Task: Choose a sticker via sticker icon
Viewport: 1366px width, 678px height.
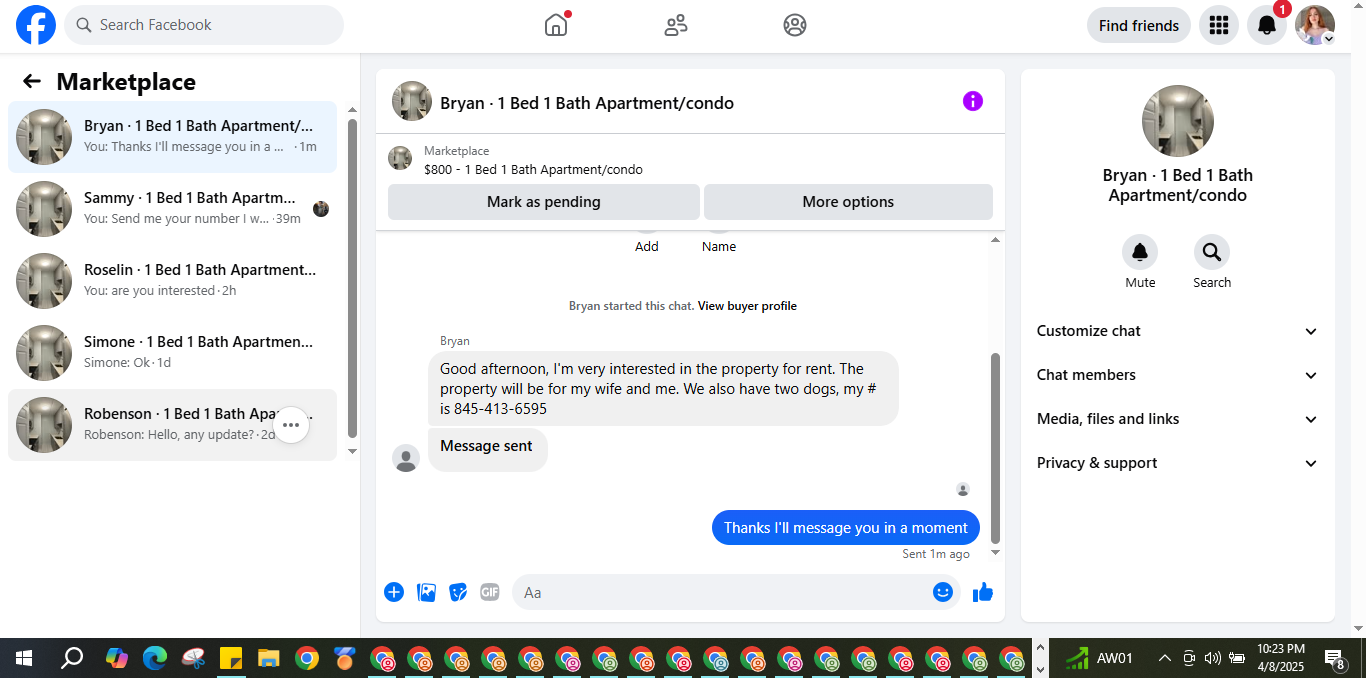Action: (458, 592)
